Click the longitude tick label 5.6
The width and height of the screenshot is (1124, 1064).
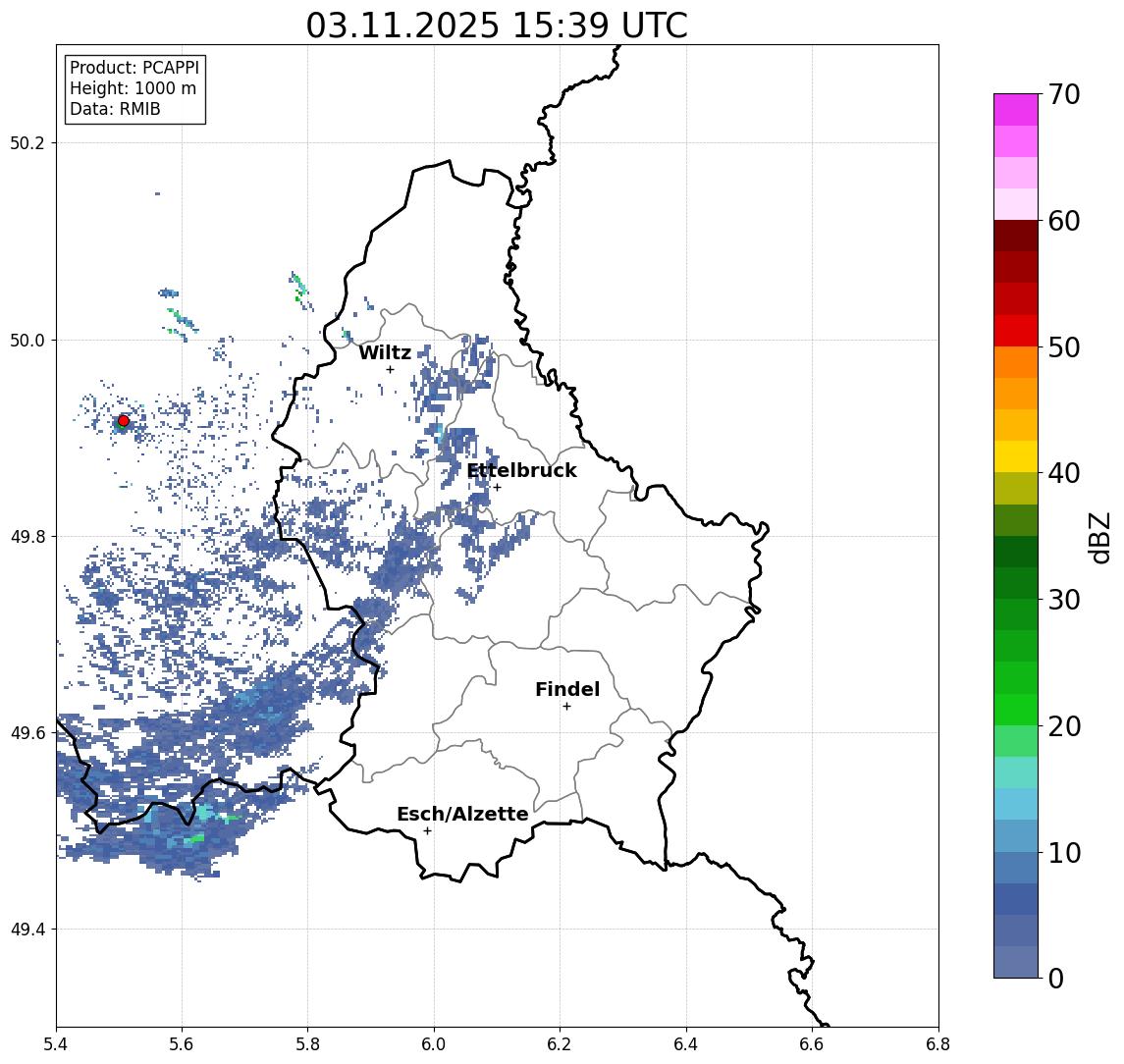point(182,1044)
